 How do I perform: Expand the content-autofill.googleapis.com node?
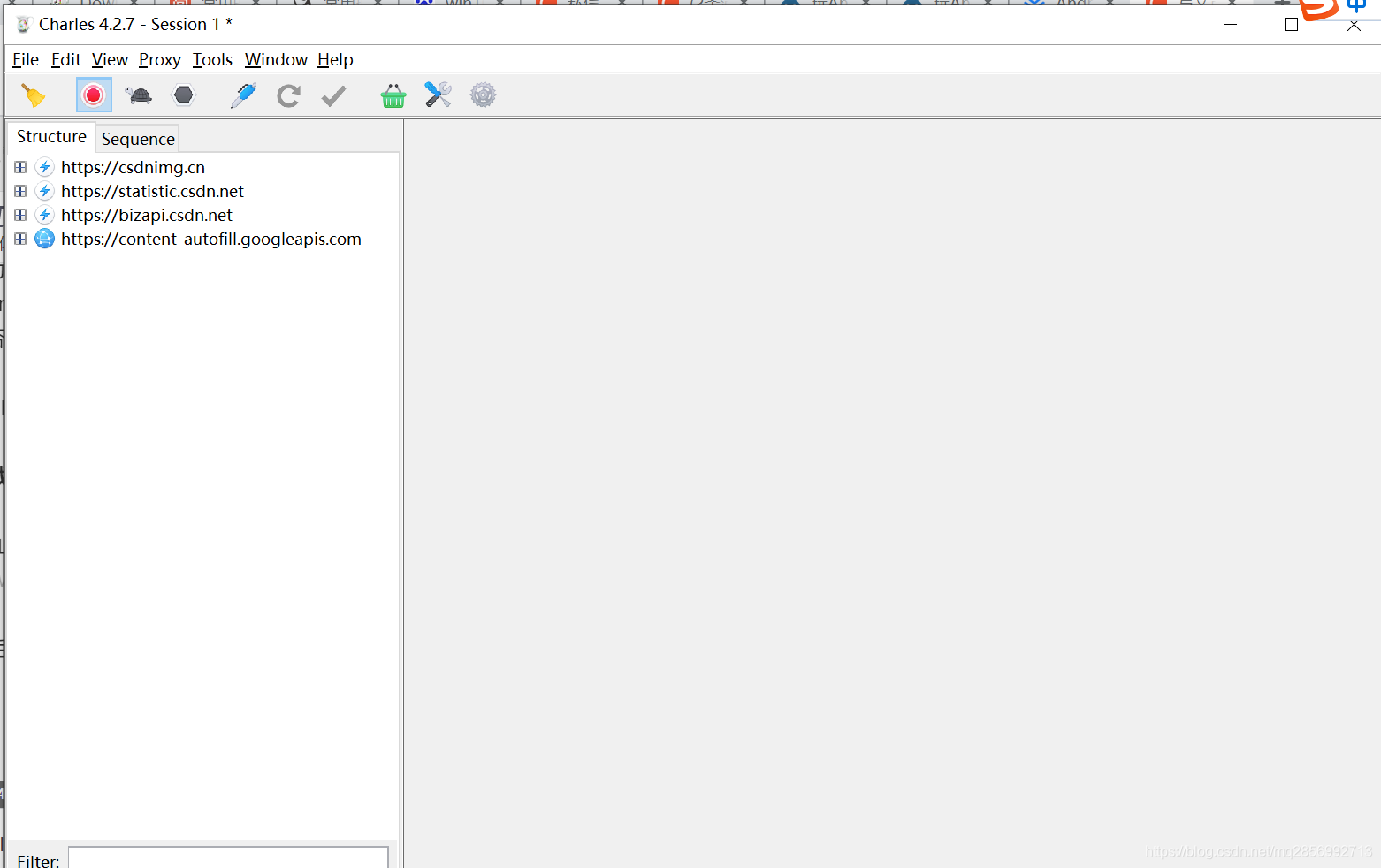20,239
